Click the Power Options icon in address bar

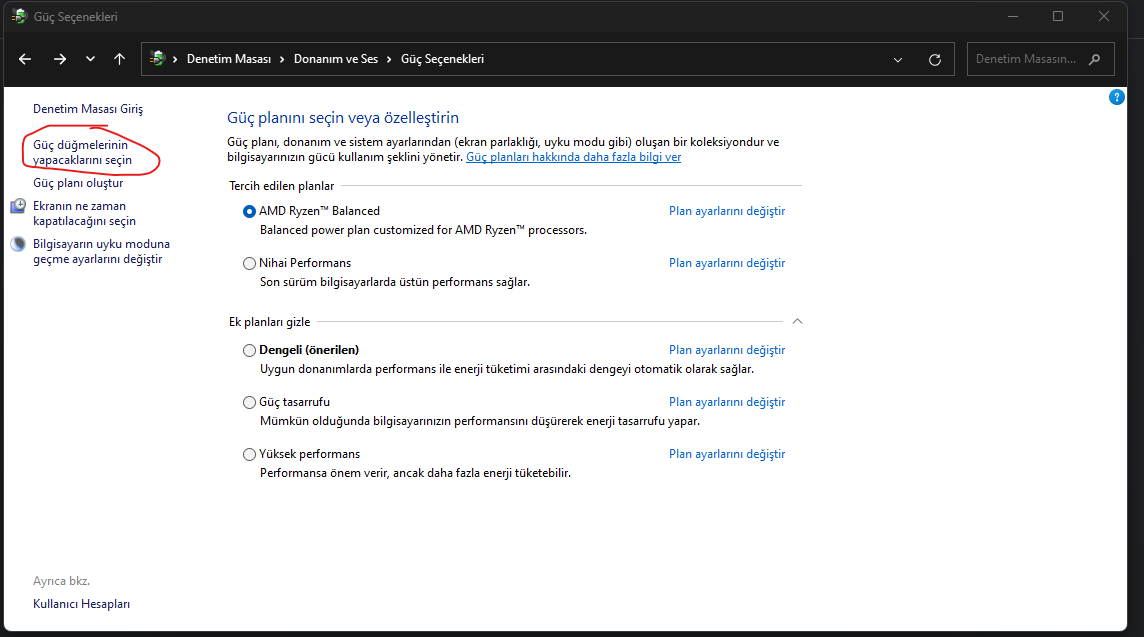[157, 59]
